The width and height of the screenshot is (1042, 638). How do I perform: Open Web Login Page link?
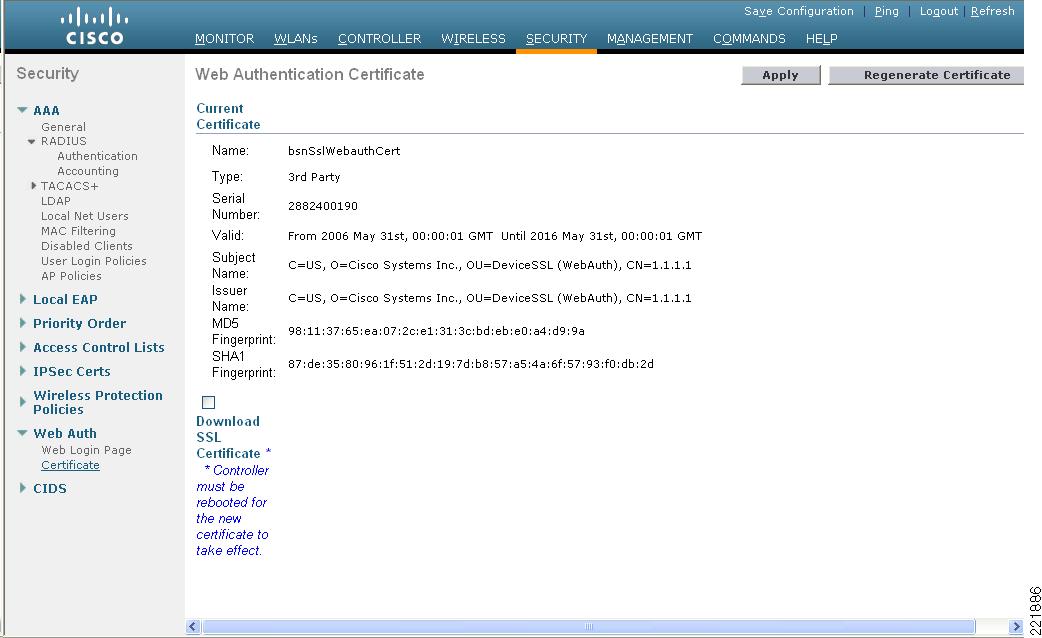pyautogui.click(x=86, y=450)
